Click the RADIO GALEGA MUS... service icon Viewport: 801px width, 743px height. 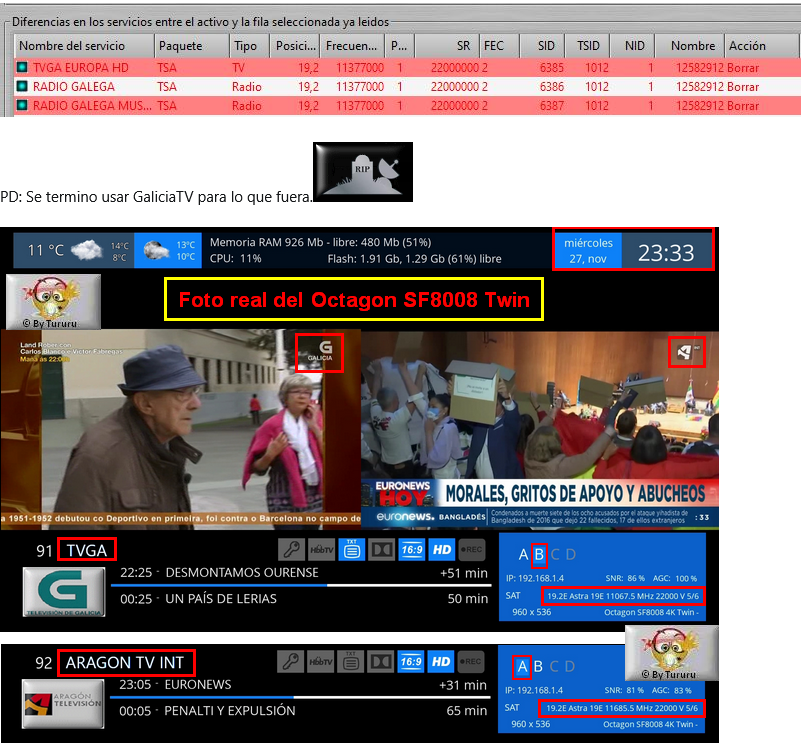(22, 105)
